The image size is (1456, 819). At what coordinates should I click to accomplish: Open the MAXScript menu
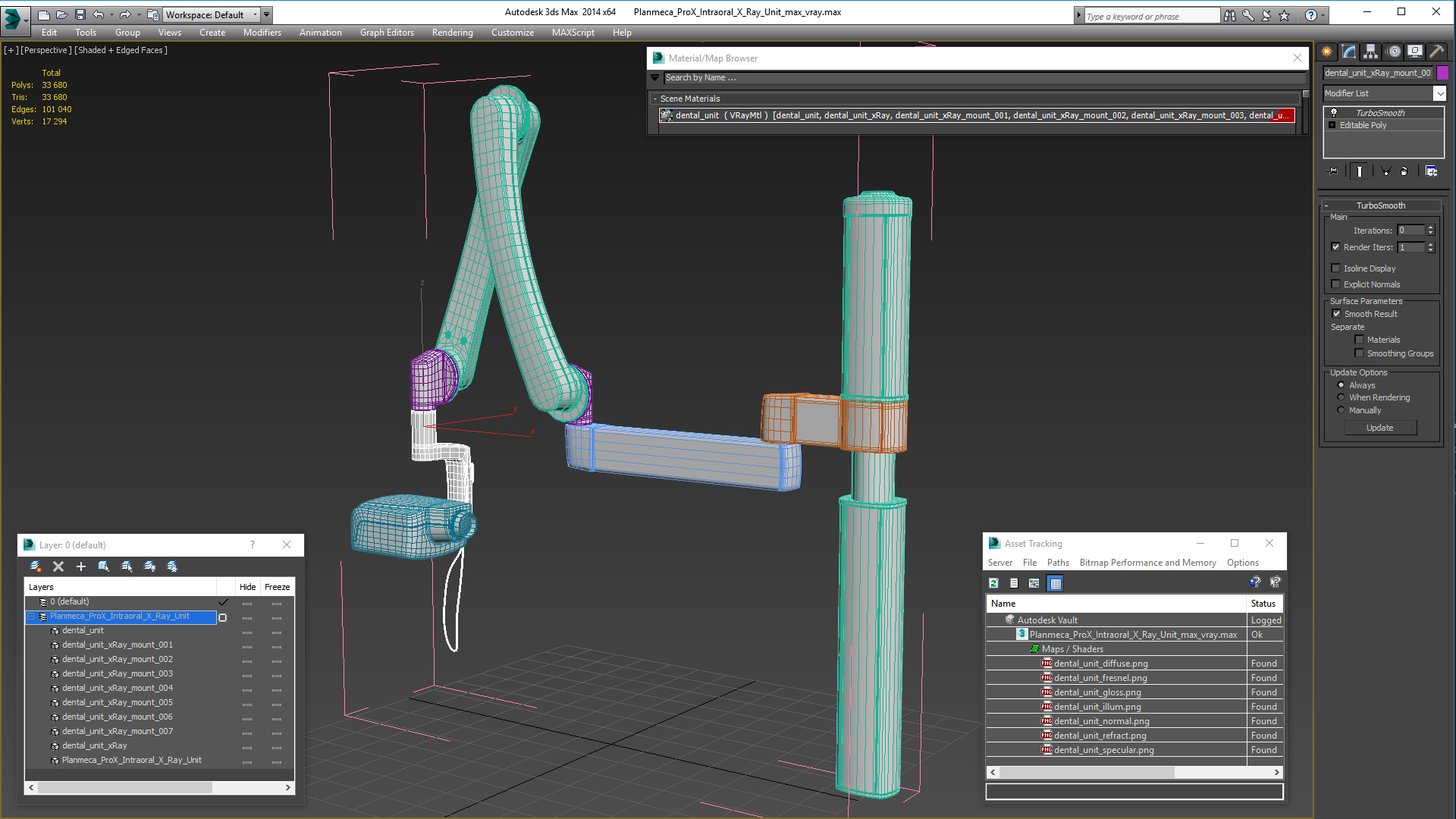coord(573,33)
